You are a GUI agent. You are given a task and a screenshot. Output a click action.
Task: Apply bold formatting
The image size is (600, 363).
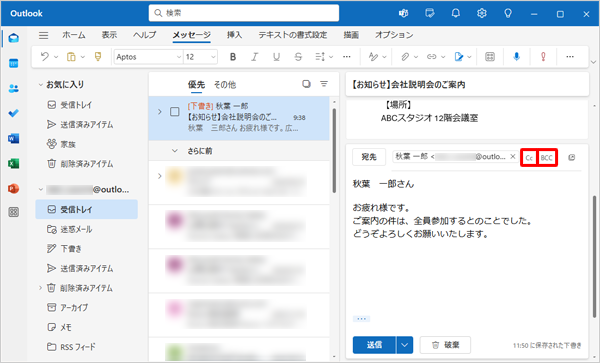point(233,57)
